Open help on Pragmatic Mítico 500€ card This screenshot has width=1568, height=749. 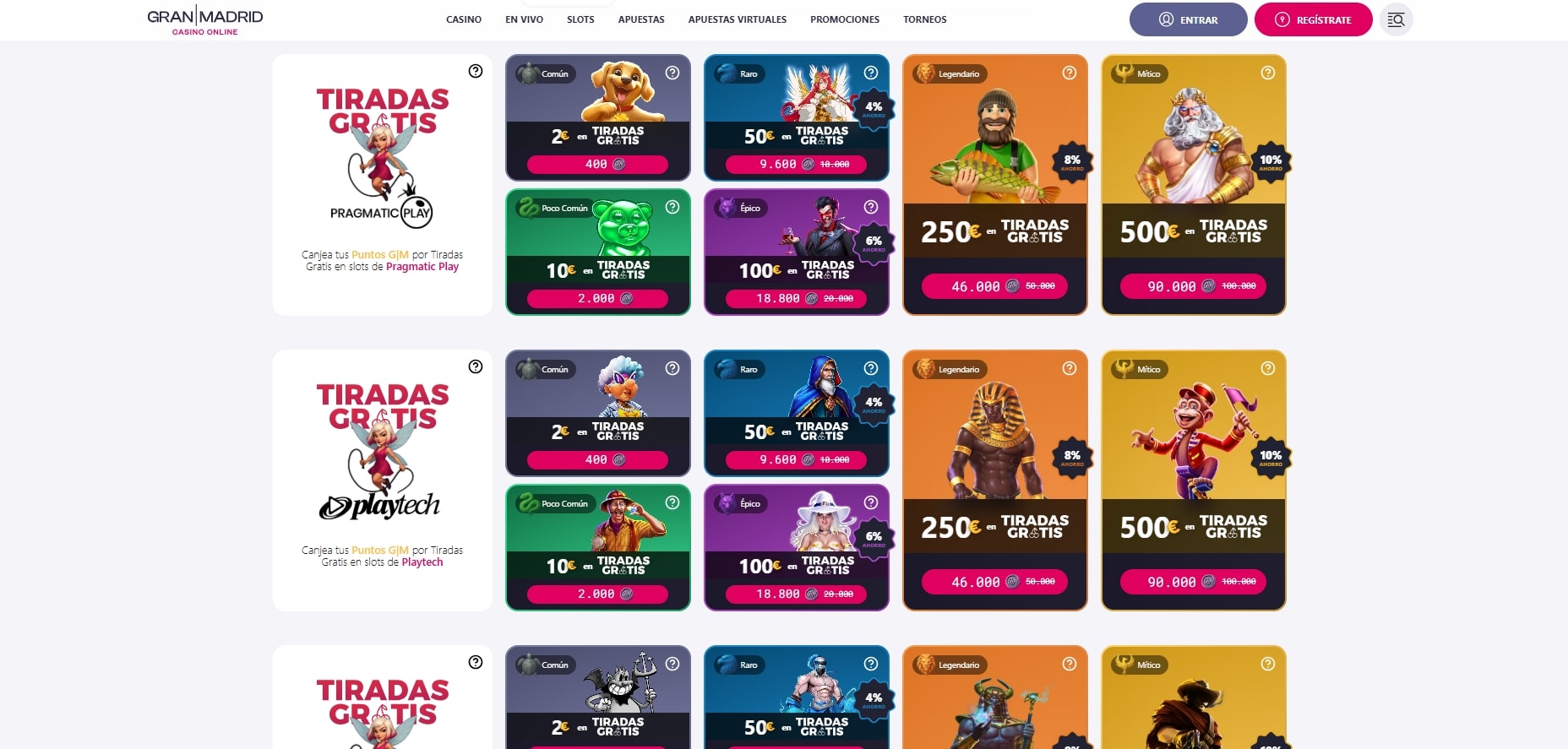pyautogui.click(x=1268, y=73)
